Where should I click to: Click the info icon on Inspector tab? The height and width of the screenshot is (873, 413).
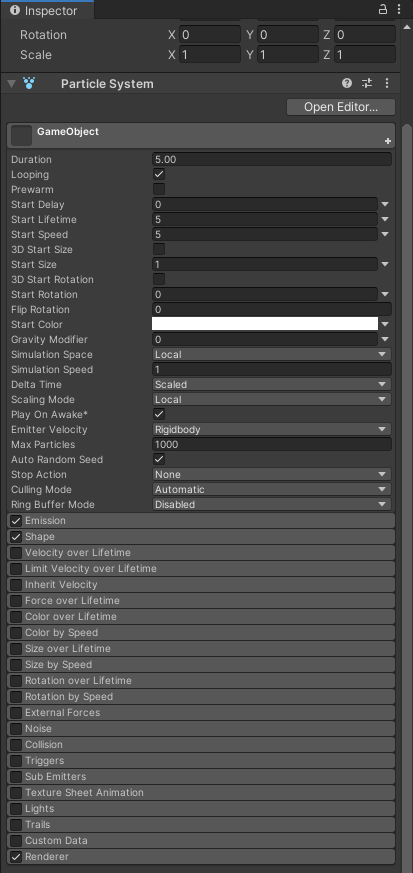tap(15, 10)
